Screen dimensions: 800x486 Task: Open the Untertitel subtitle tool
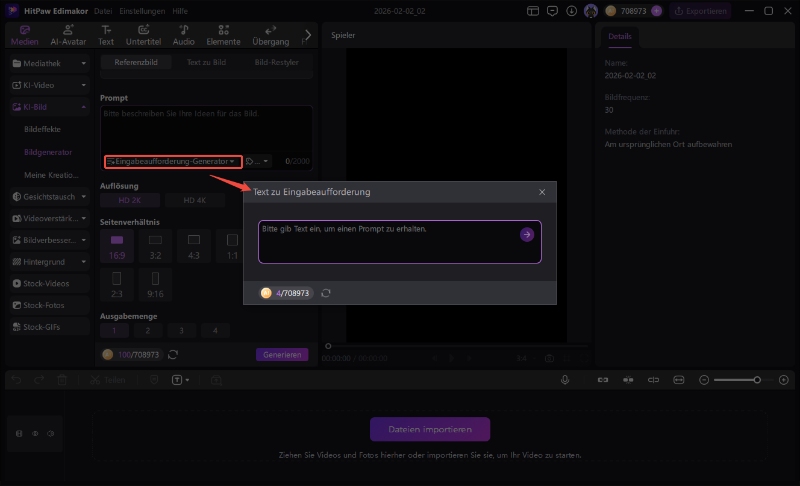click(144, 35)
